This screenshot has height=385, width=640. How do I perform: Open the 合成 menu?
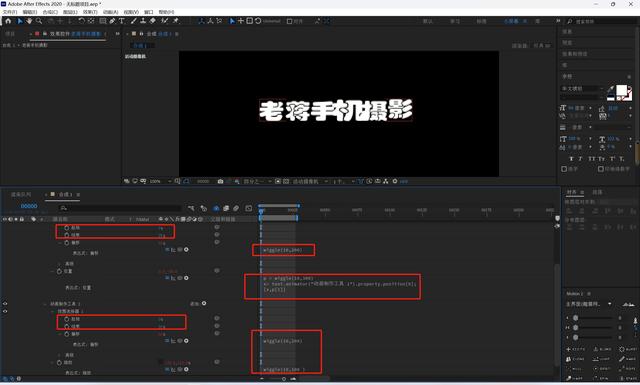pyautogui.click(x=50, y=12)
